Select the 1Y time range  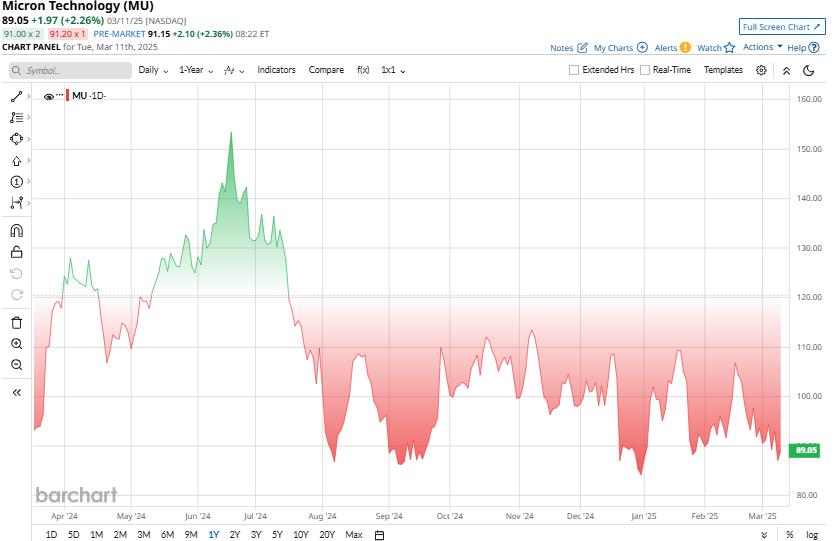point(214,535)
